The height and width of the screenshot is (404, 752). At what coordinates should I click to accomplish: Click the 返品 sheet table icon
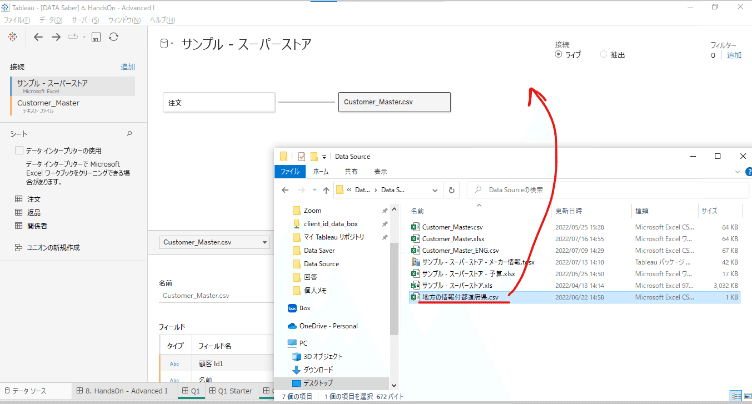[x=19, y=212]
